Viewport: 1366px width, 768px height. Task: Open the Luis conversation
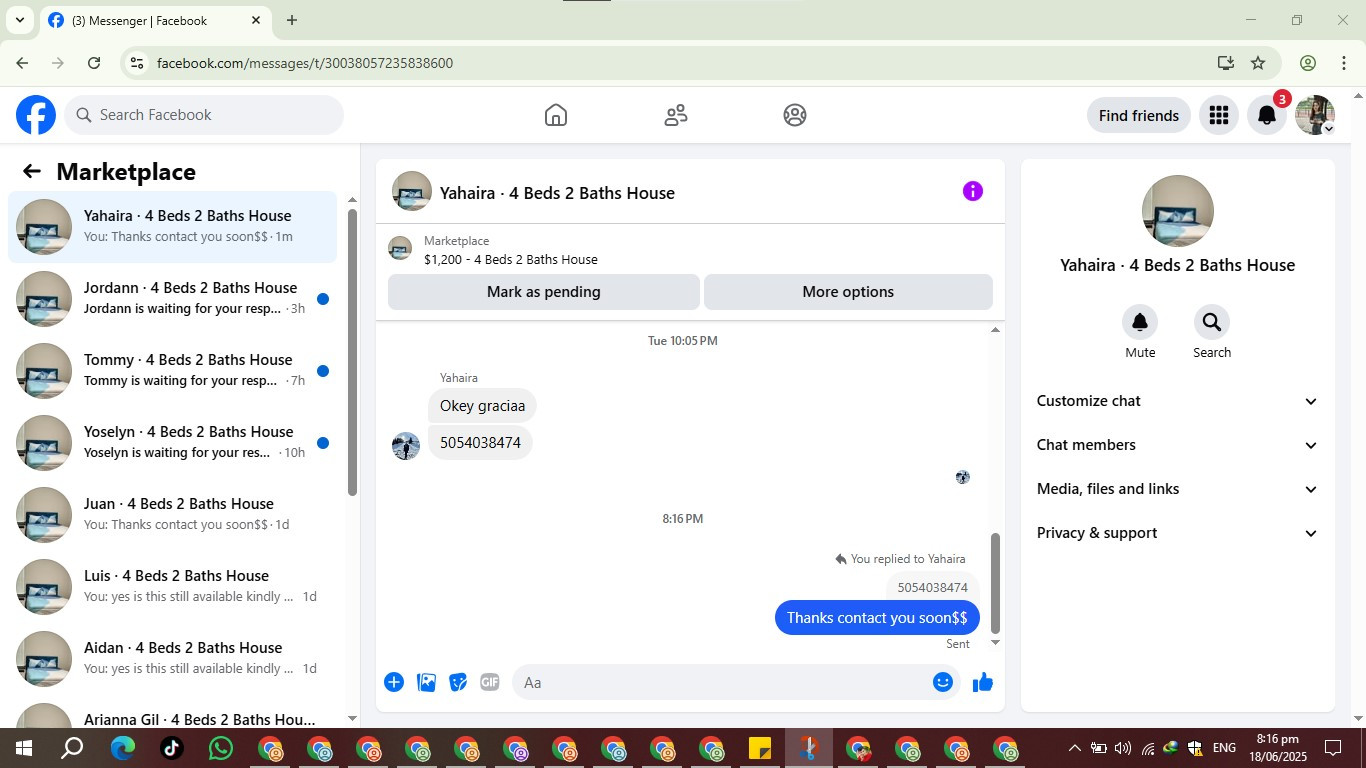(173, 587)
